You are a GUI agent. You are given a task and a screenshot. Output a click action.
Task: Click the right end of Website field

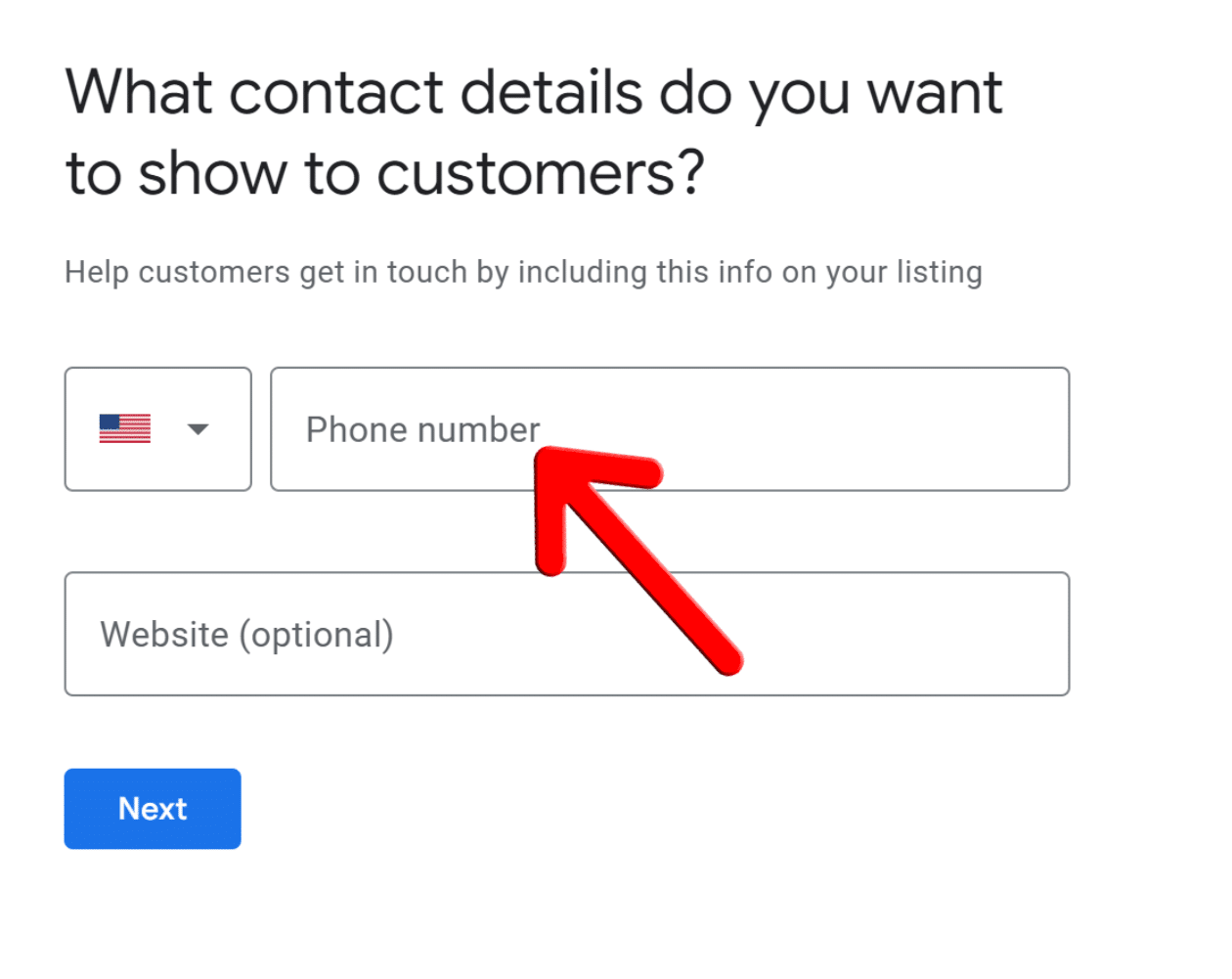[1036, 634]
